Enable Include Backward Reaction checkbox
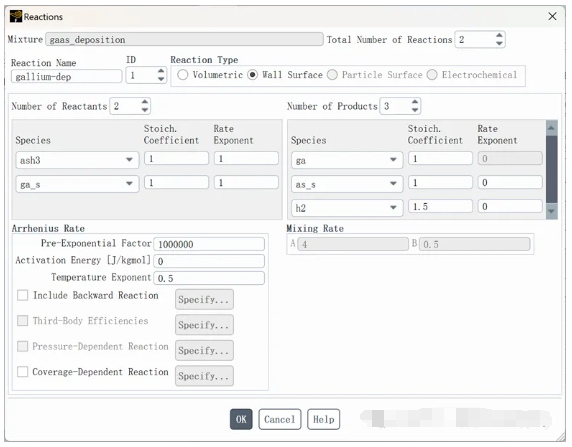Screen dimensions: 572x447 pyautogui.click(x=23, y=295)
